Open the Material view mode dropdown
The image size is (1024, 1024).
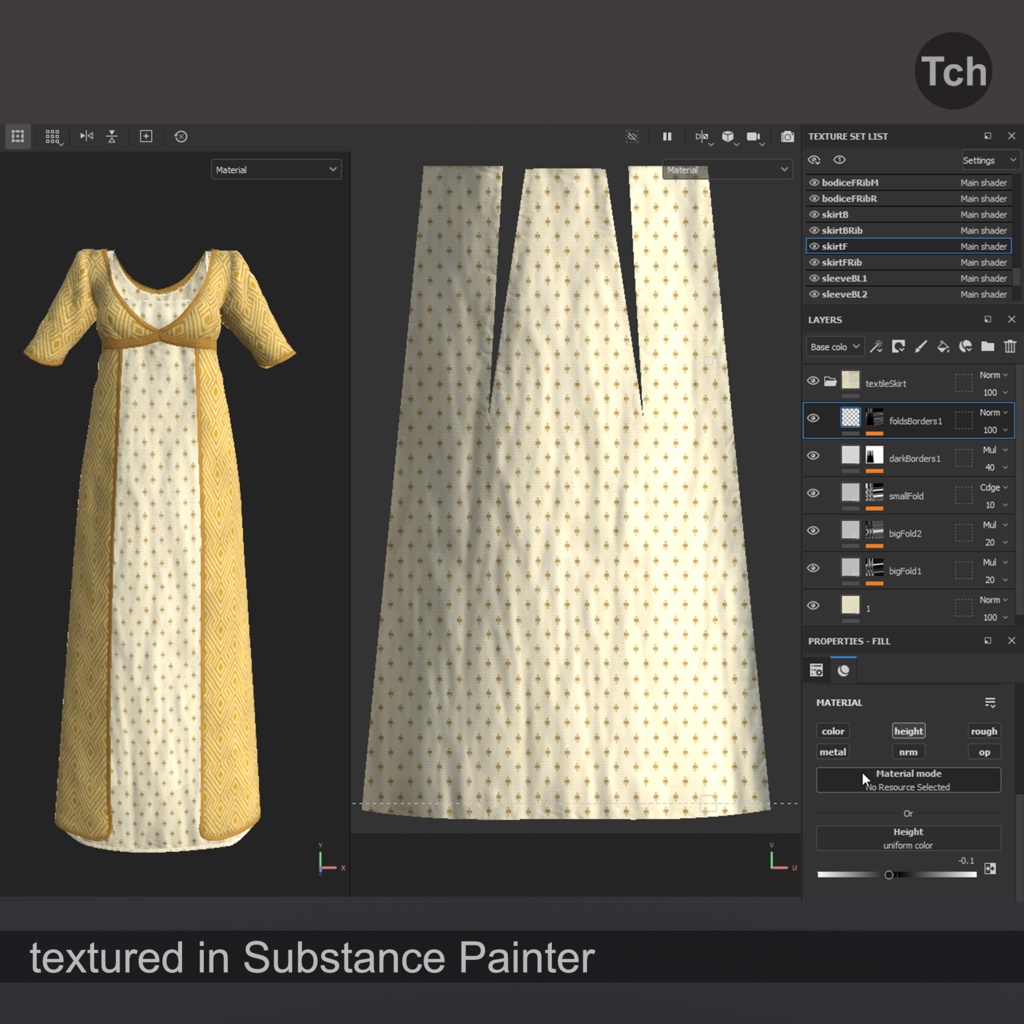[275, 169]
